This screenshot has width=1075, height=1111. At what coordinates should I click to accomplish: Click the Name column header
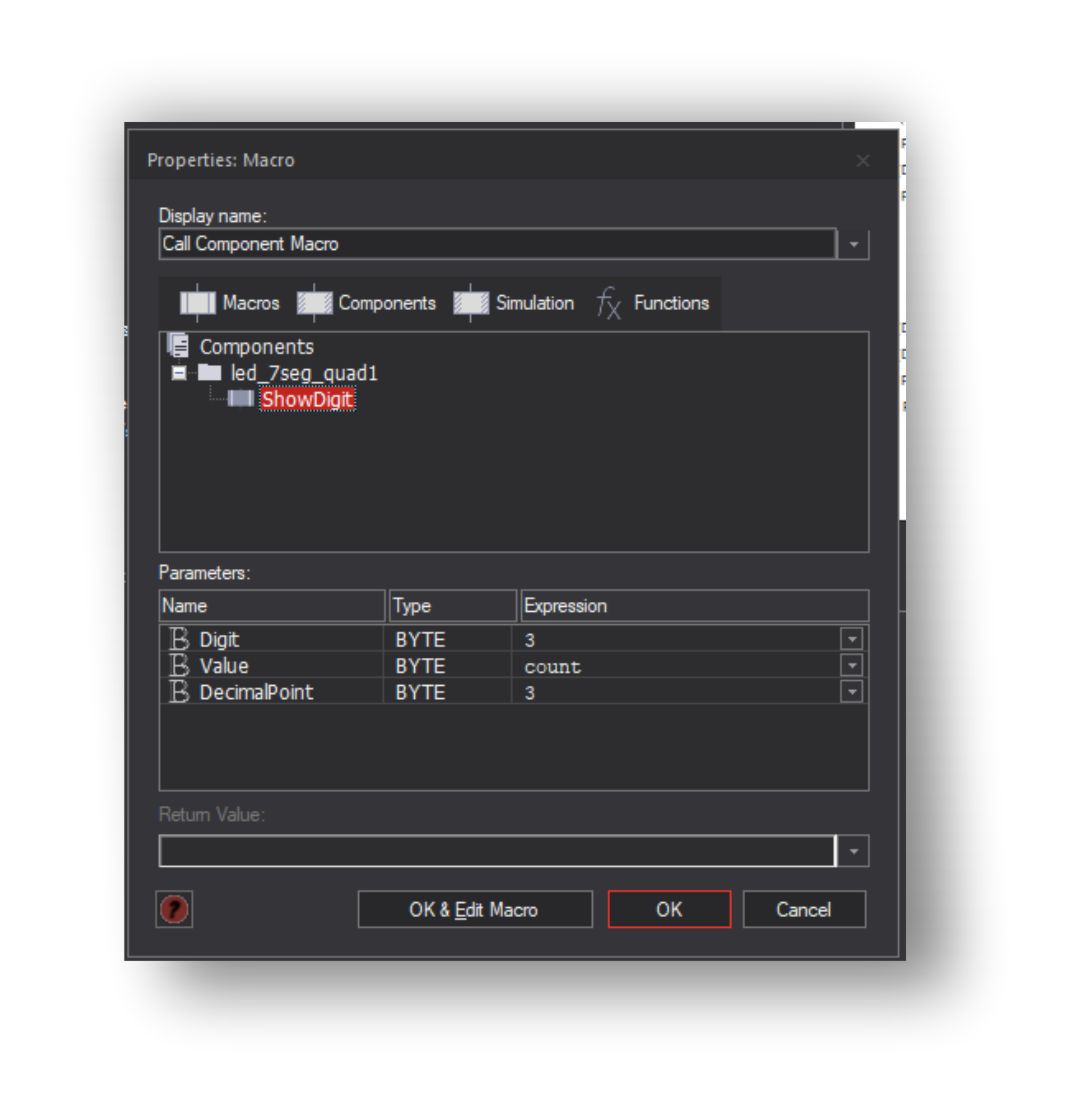pos(272,606)
